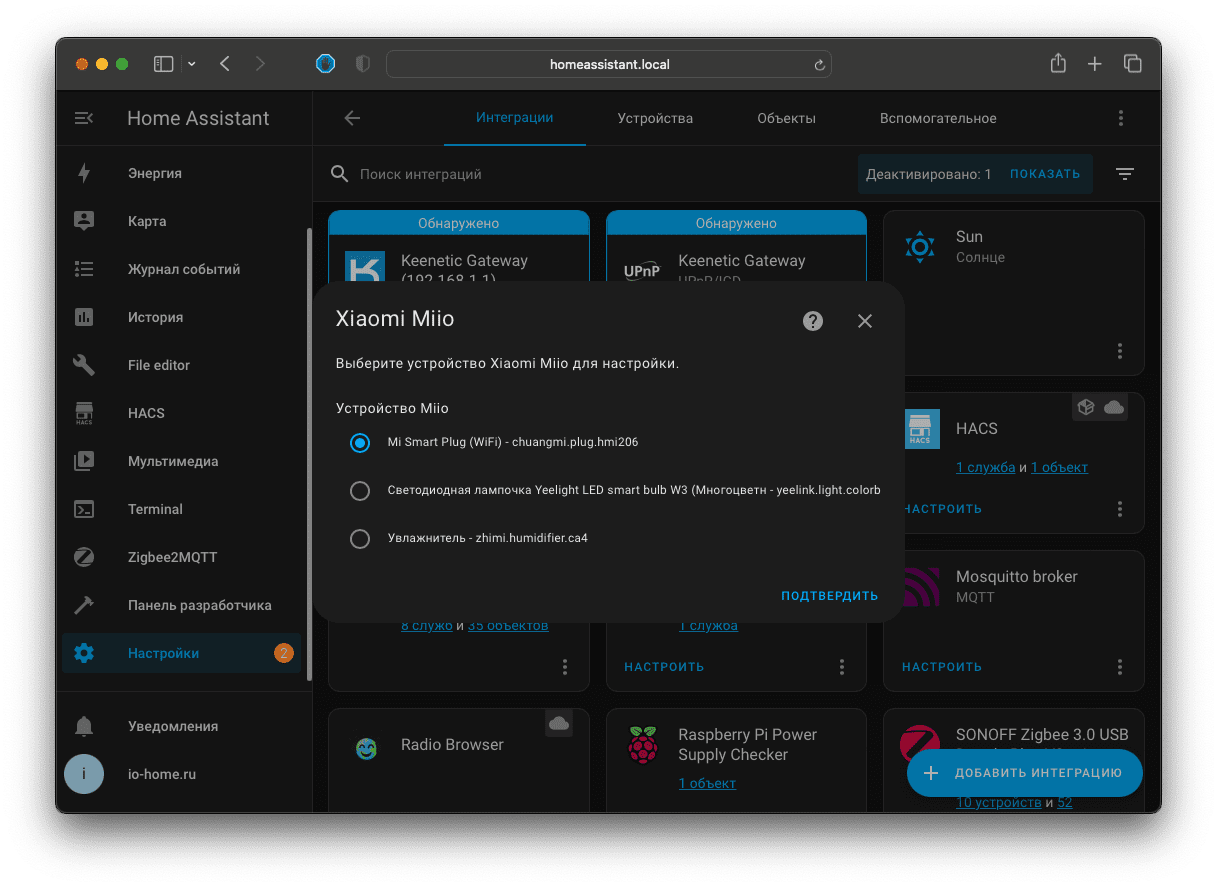Switch to the Объекты tab
The height and width of the screenshot is (887, 1217).
pyautogui.click(x=786, y=118)
